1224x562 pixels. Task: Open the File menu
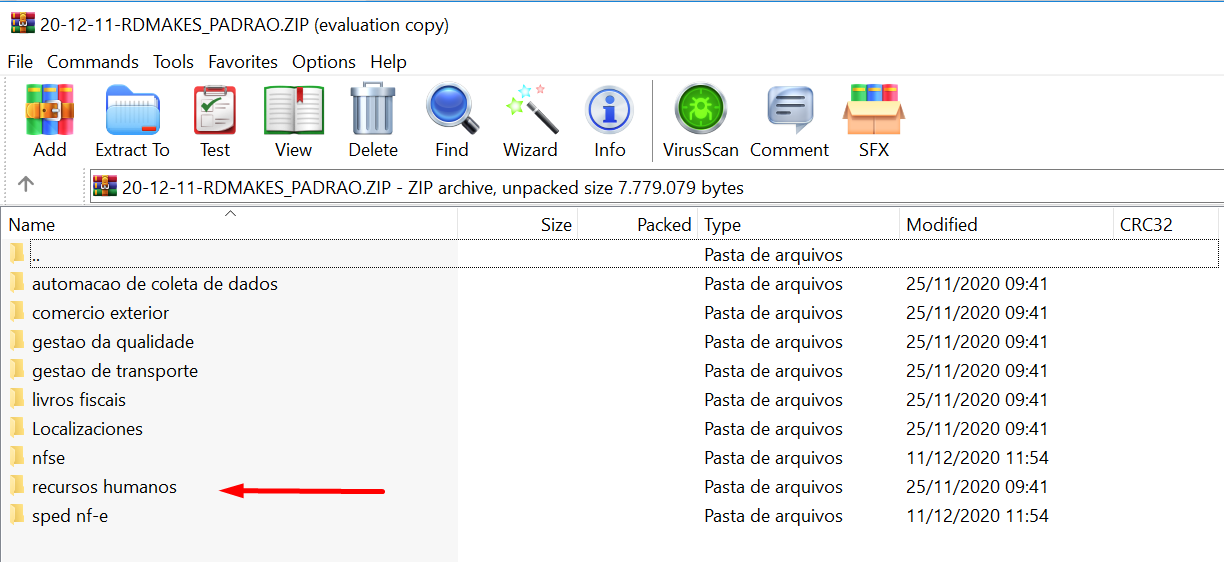(x=20, y=62)
